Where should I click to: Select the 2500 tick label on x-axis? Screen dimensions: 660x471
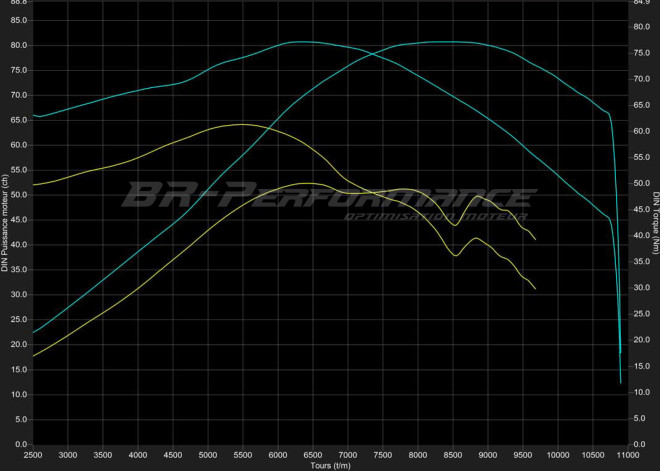point(33,455)
